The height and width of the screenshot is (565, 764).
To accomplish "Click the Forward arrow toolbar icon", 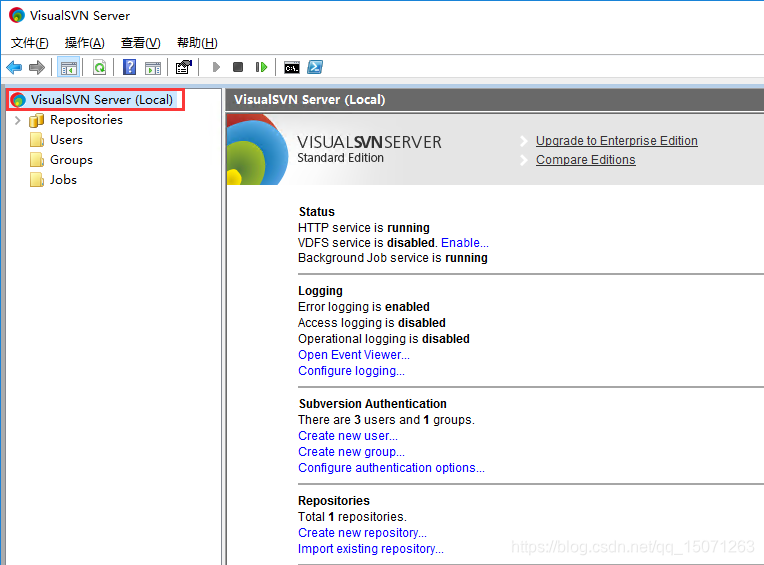I will tap(37, 67).
